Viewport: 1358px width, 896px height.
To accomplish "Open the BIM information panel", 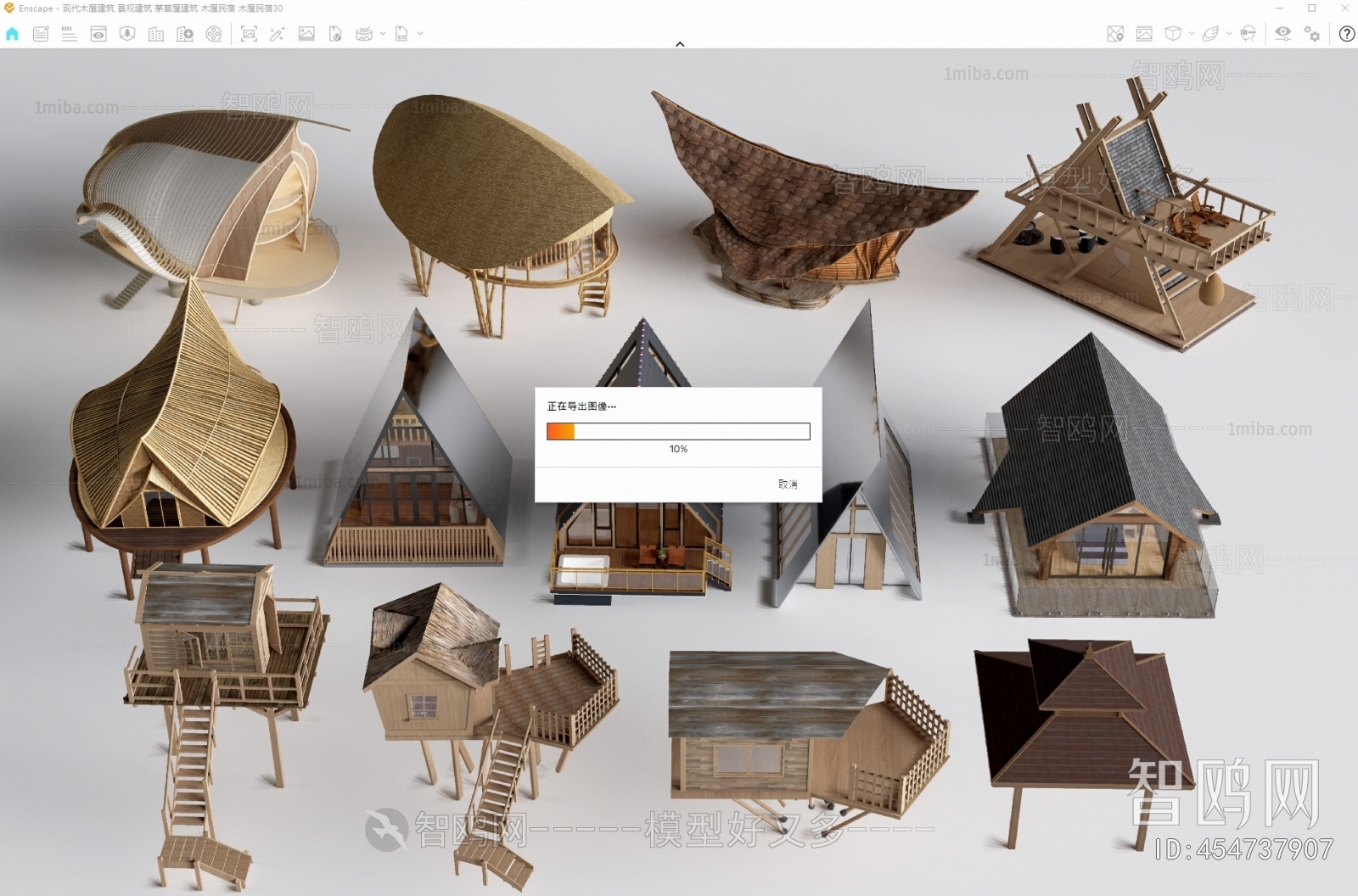I will click(x=70, y=34).
